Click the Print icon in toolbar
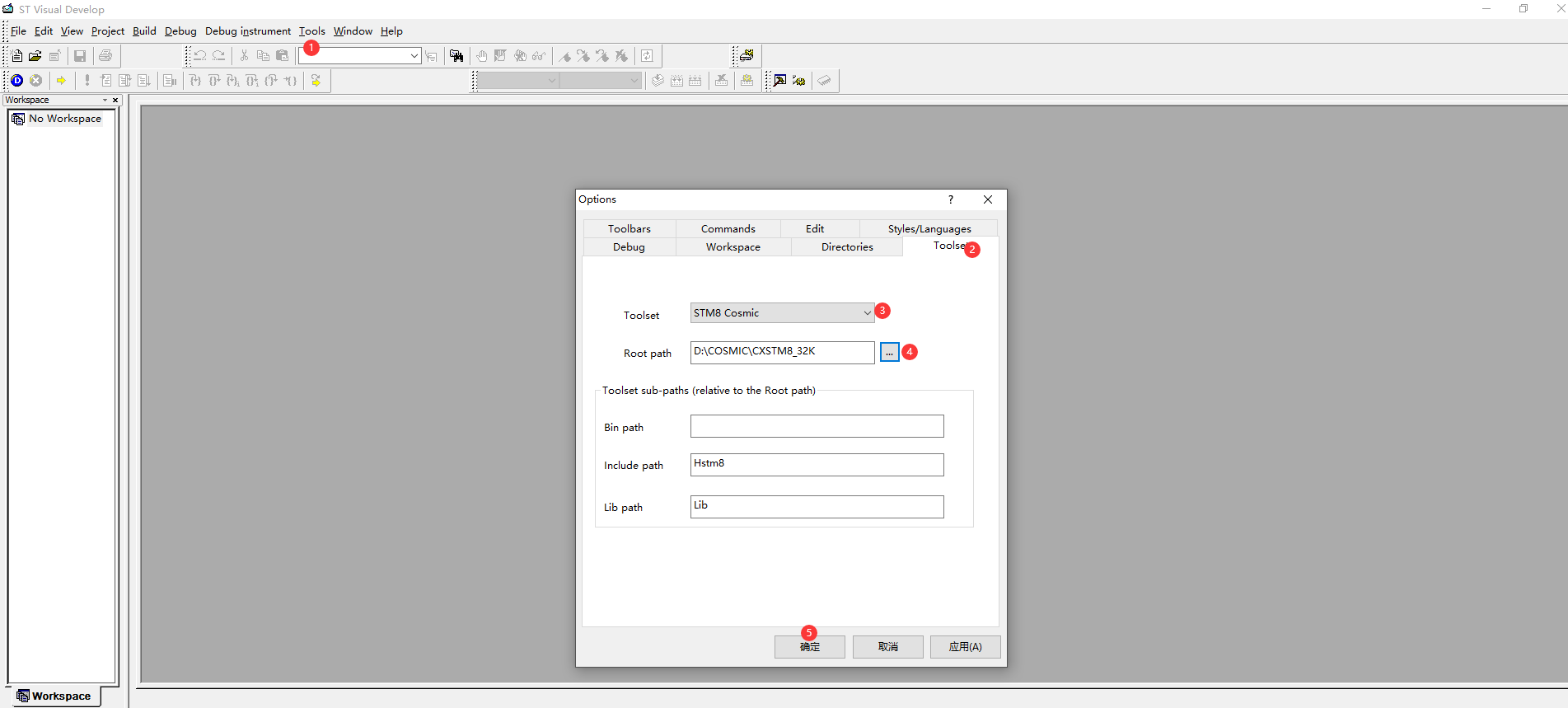 coord(105,56)
